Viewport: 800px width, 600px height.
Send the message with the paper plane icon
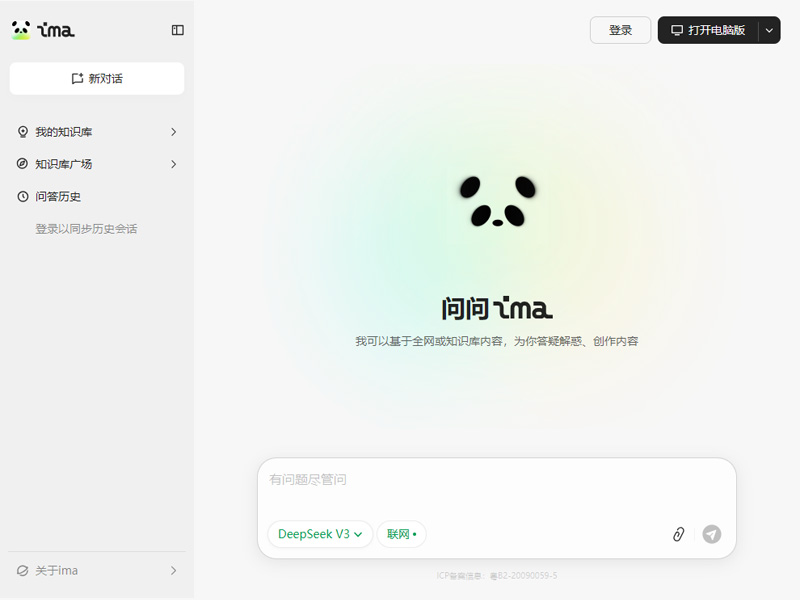(x=712, y=534)
